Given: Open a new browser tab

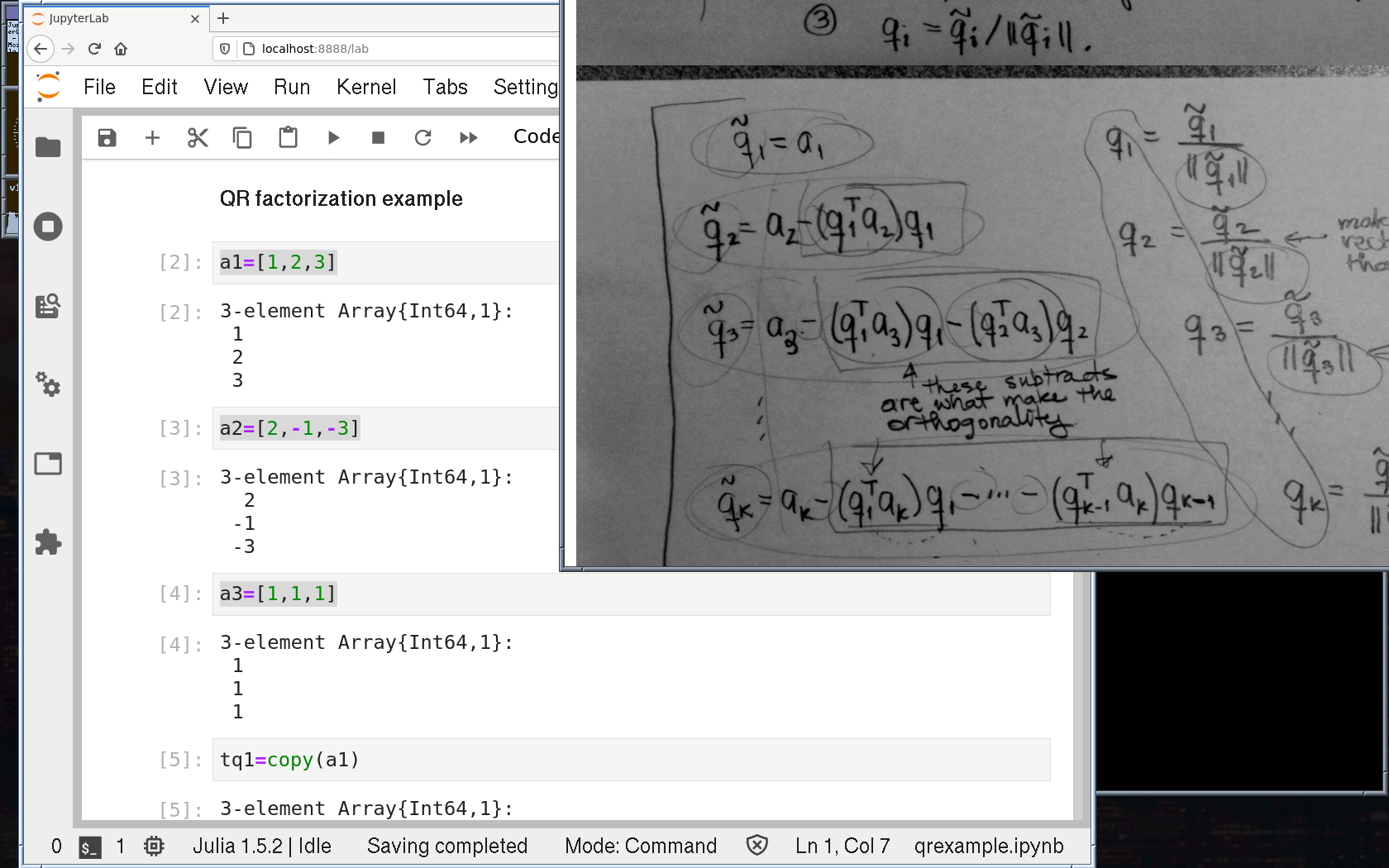Looking at the screenshot, I should pyautogui.click(x=223, y=18).
